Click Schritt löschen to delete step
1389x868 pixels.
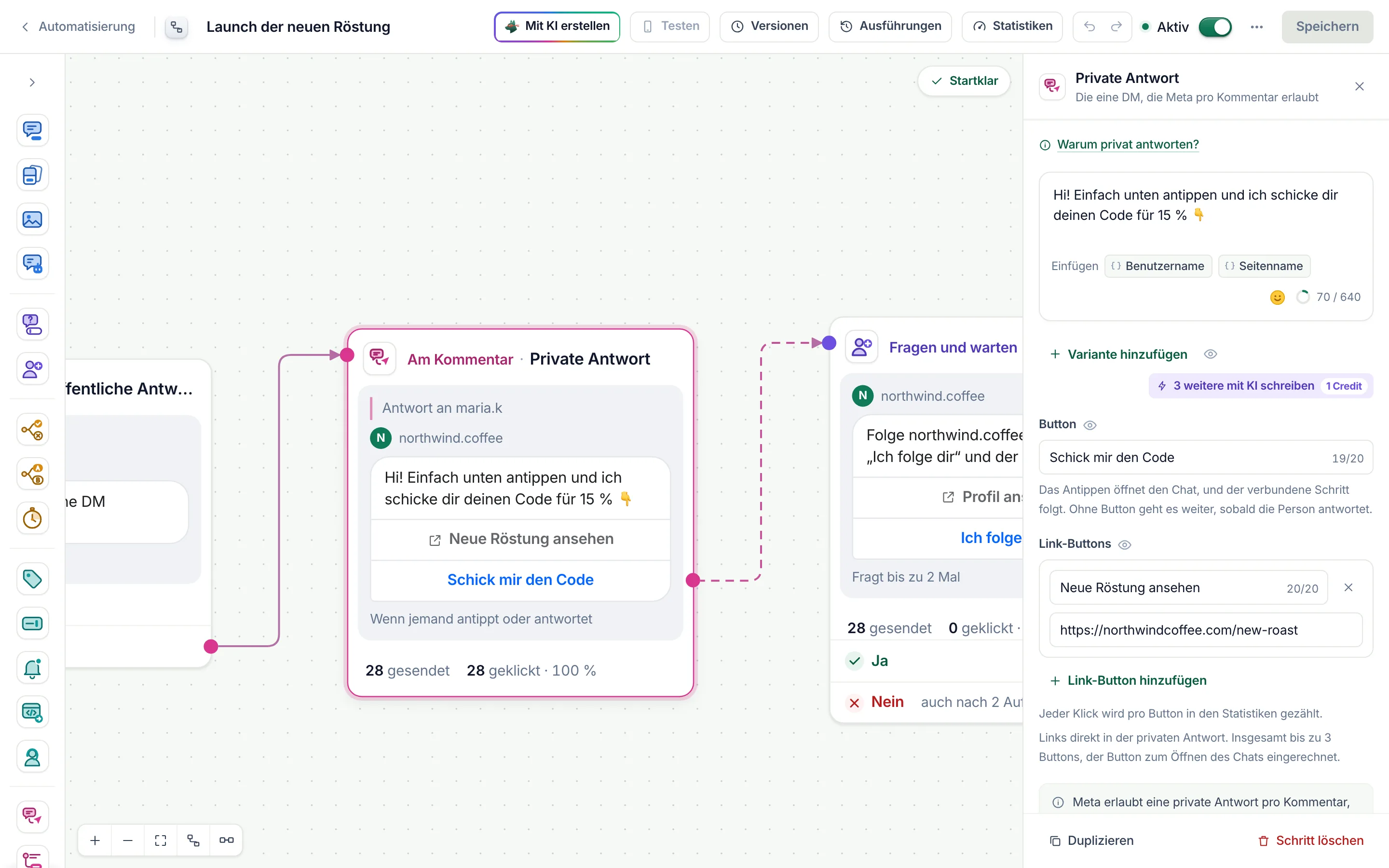(x=1310, y=841)
